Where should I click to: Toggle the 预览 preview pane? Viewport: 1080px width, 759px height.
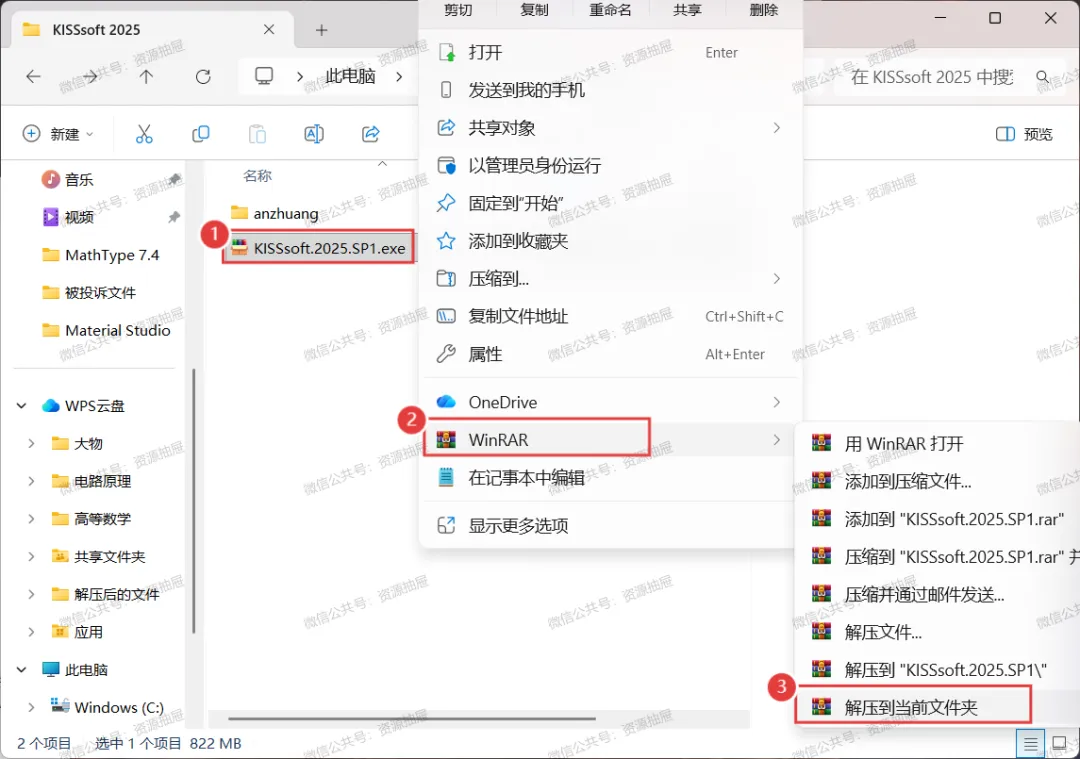(1024, 134)
